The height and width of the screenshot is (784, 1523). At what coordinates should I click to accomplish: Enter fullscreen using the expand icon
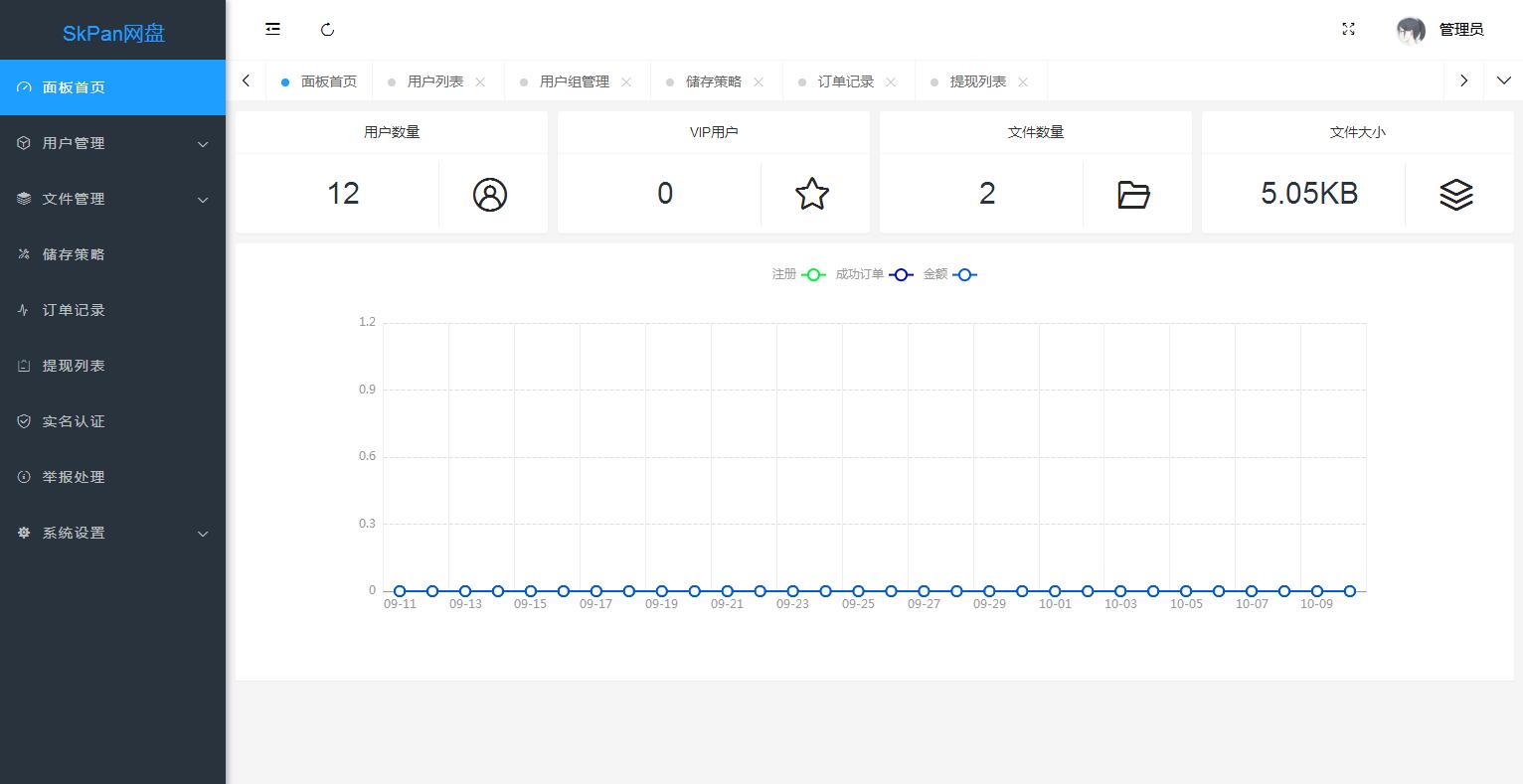pyautogui.click(x=1348, y=30)
